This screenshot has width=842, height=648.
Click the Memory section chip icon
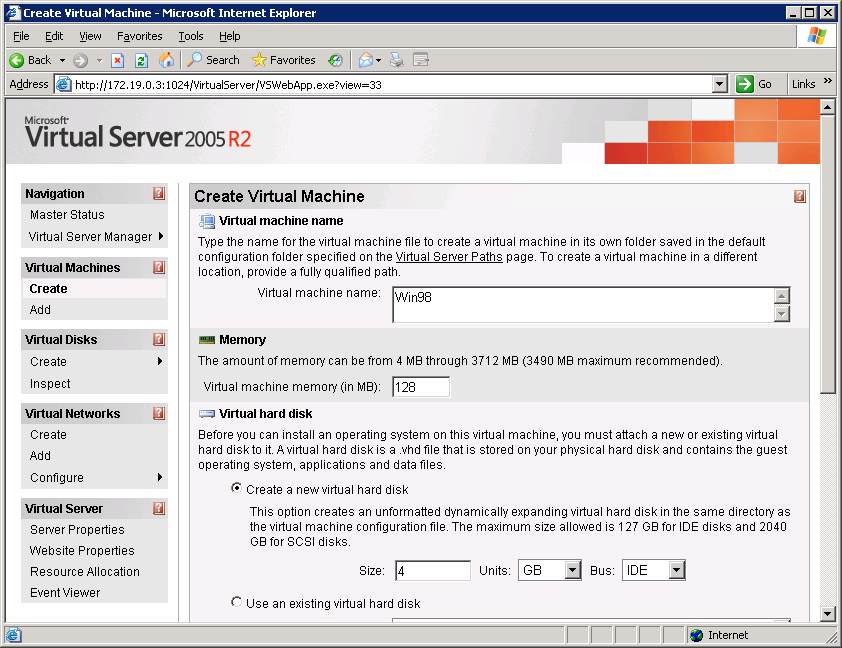(x=207, y=340)
